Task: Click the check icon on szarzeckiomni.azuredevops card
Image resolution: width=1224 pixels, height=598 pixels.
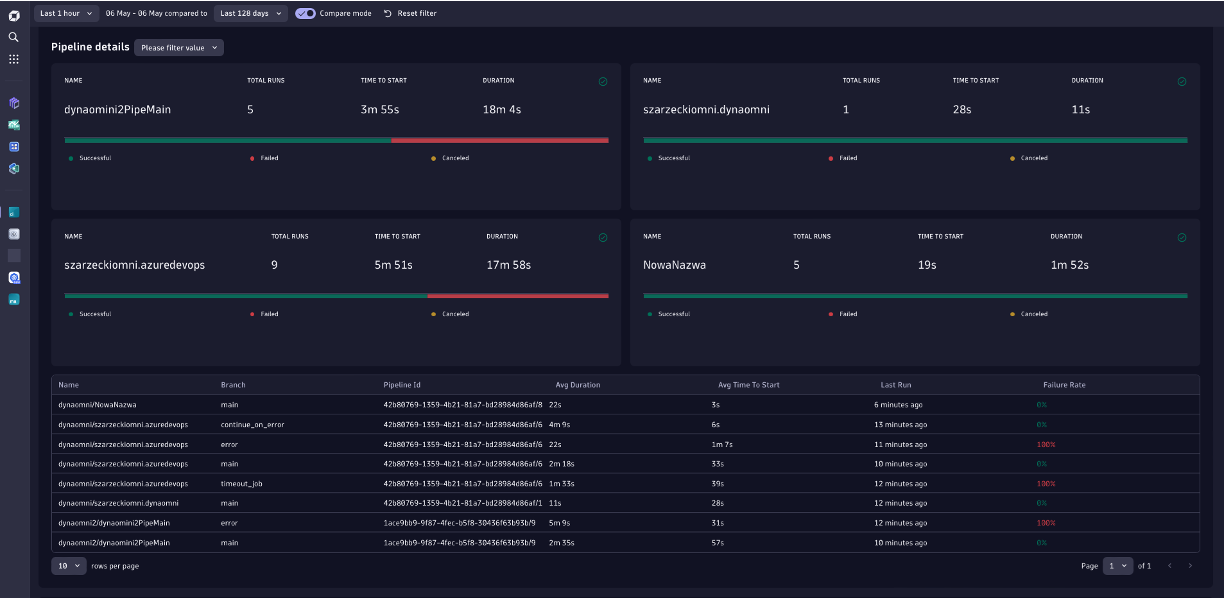Action: [603, 238]
